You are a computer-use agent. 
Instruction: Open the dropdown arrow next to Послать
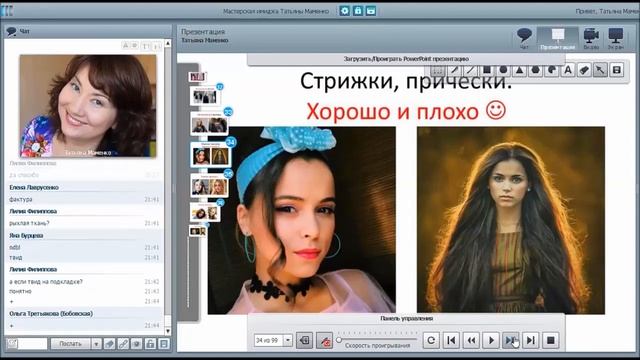pyautogui.click(x=96, y=344)
